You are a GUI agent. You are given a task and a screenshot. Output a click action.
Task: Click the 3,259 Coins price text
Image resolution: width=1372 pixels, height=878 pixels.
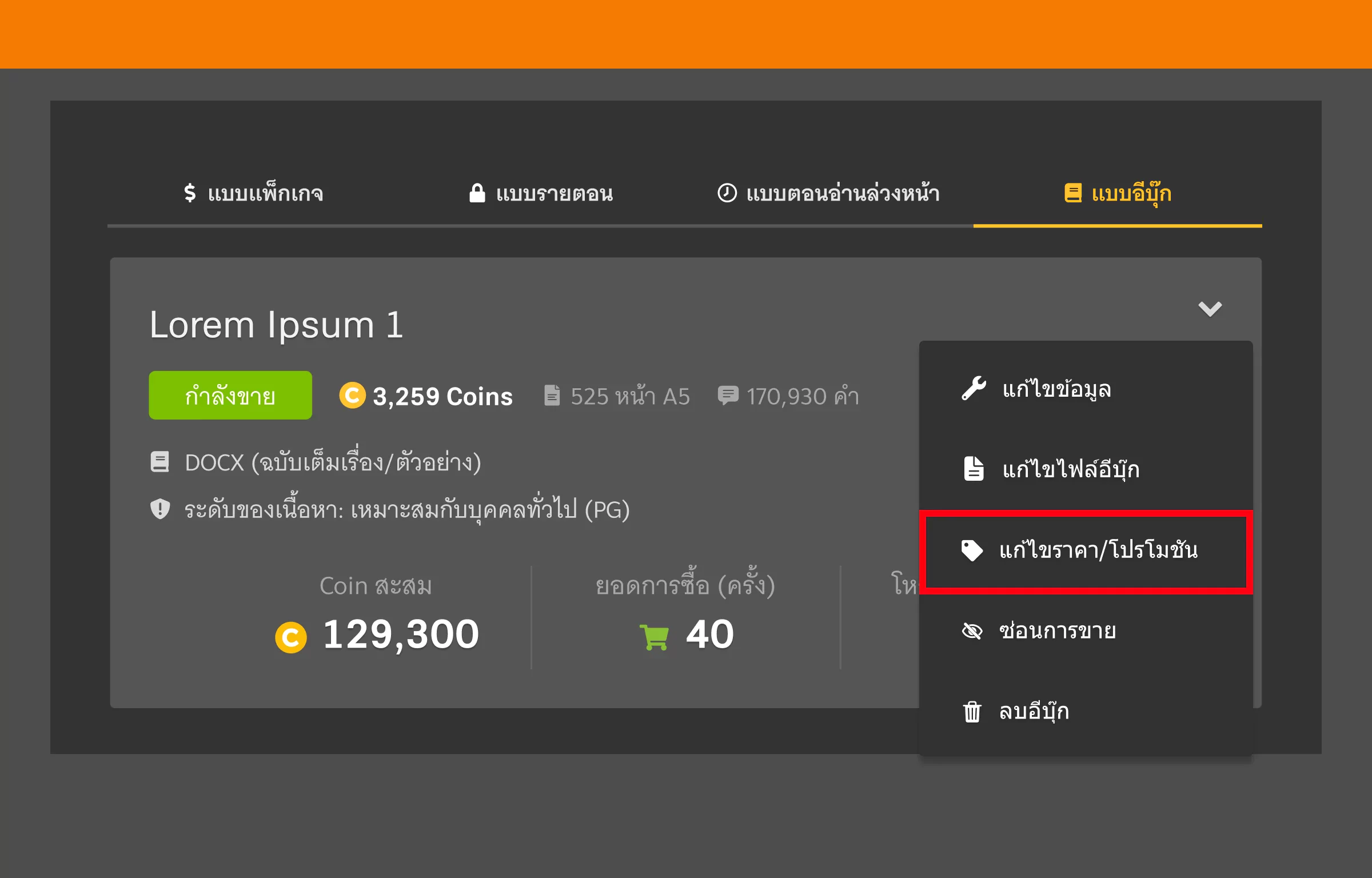pos(443,396)
